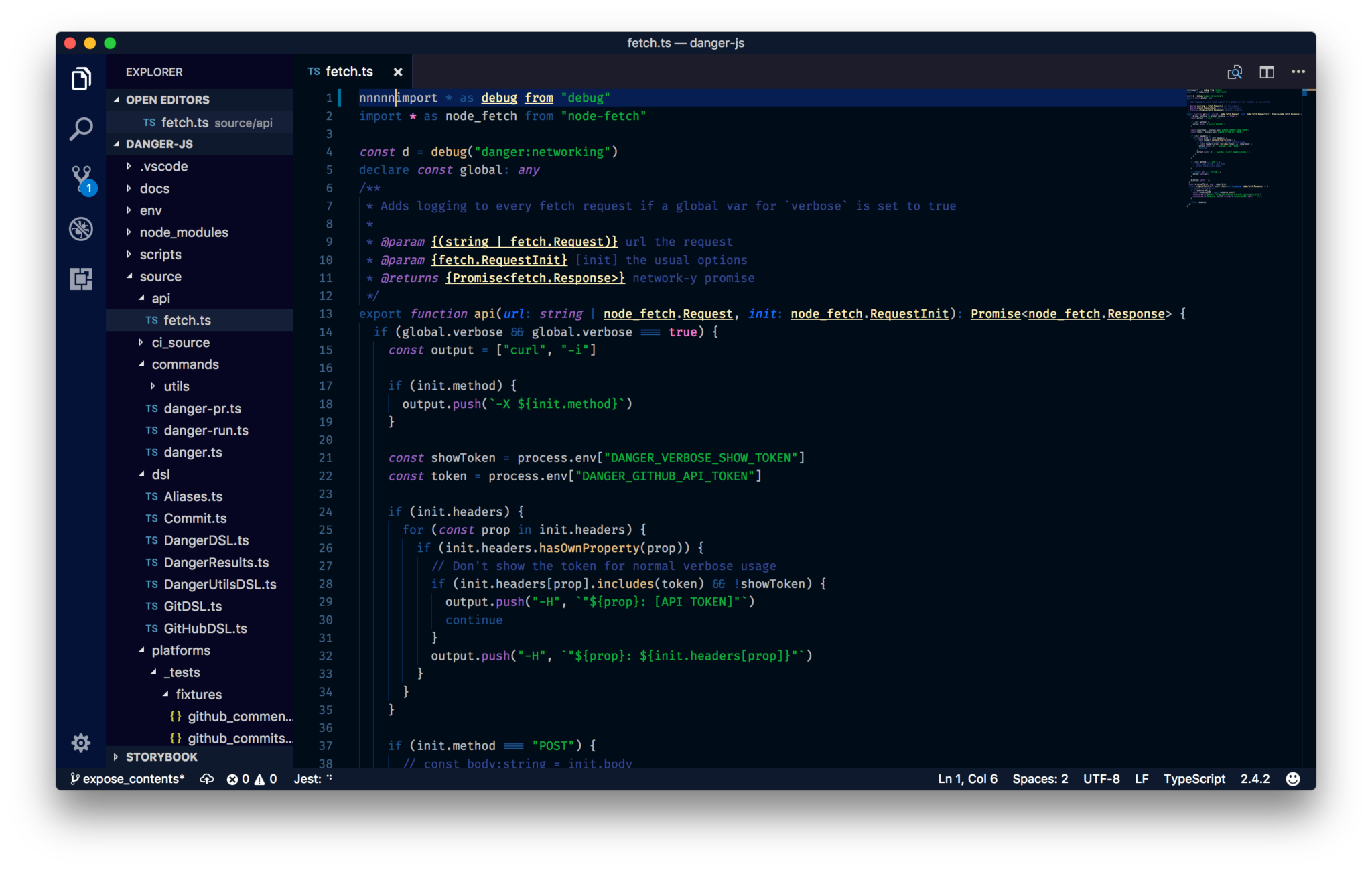This screenshot has height=870, width=1372.
Task: Open the More Actions ellipsis menu
Action: 1298,72
